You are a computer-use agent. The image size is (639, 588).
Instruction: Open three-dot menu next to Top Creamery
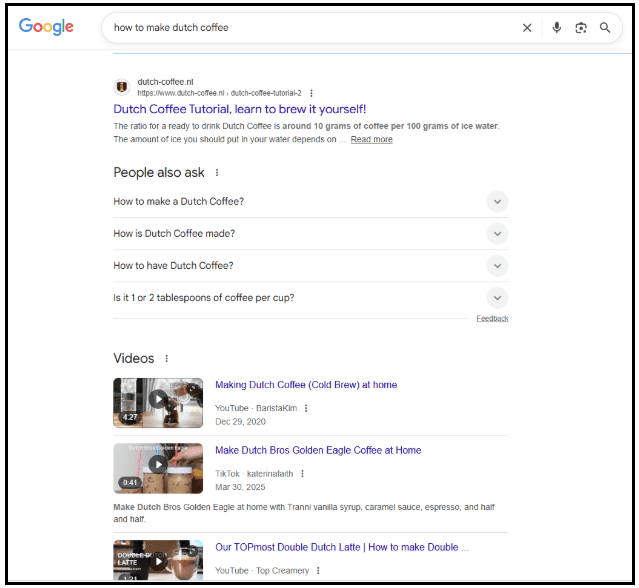(x=318, y=570)
